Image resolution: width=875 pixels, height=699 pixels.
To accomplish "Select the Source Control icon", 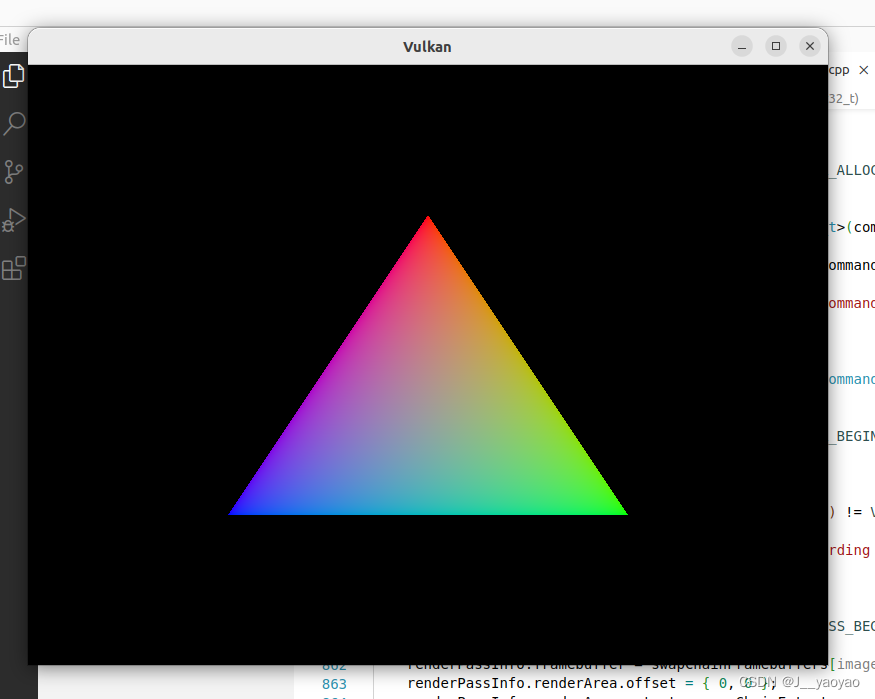I will pos(13,171).
